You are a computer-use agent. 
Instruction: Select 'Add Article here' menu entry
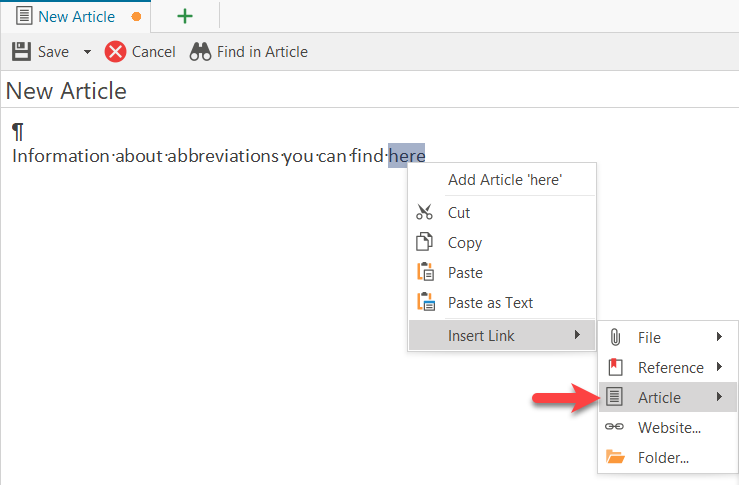pos(505,180)
